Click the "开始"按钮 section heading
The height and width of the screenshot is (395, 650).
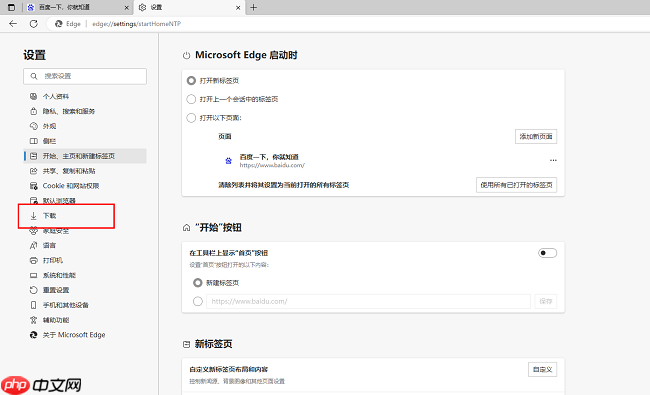[x=218, y=228]
